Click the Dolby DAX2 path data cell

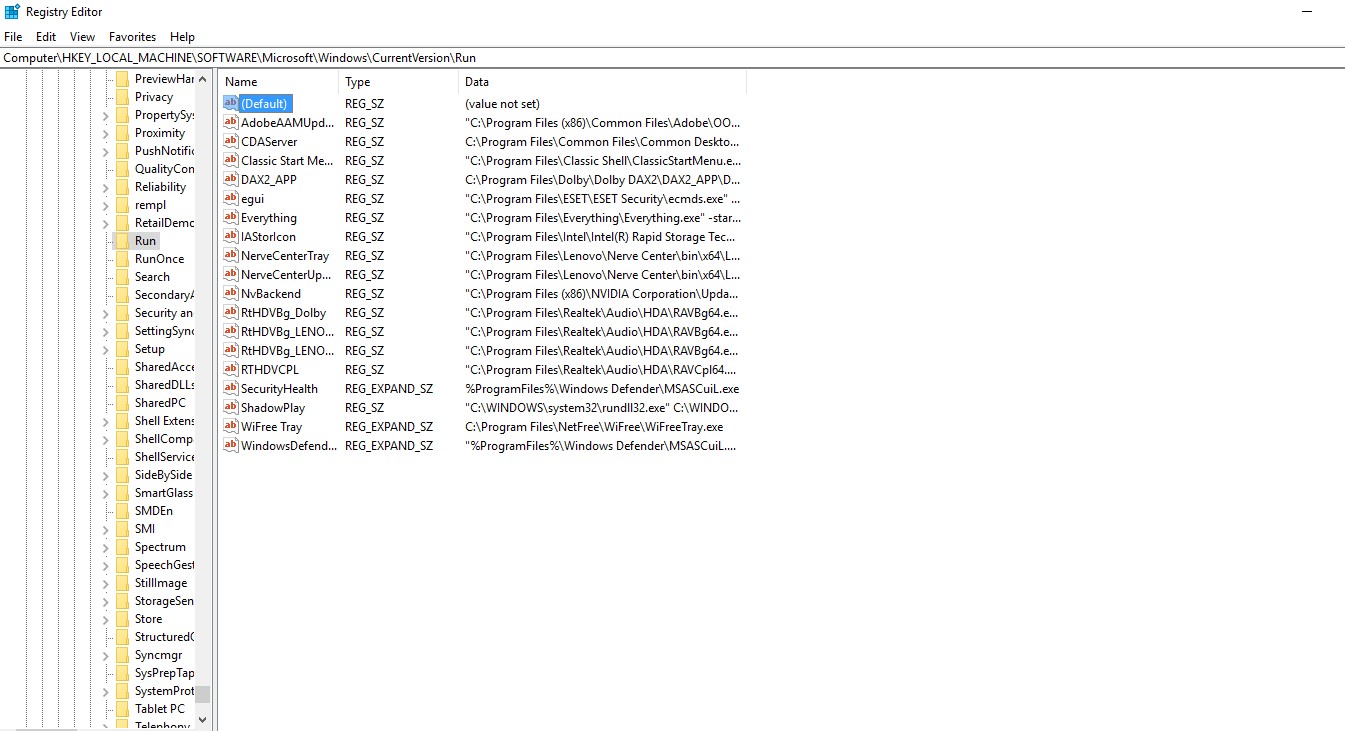[x=602, y=179]
